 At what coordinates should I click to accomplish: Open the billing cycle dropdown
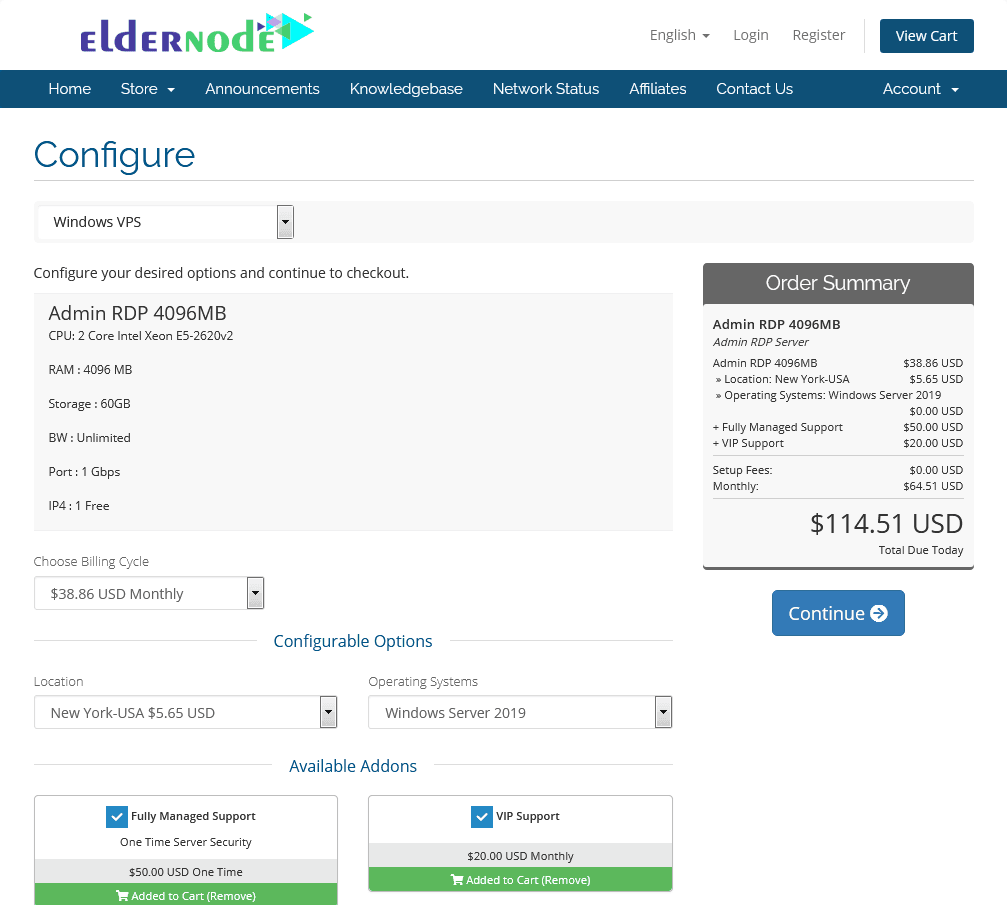[255, 592]
